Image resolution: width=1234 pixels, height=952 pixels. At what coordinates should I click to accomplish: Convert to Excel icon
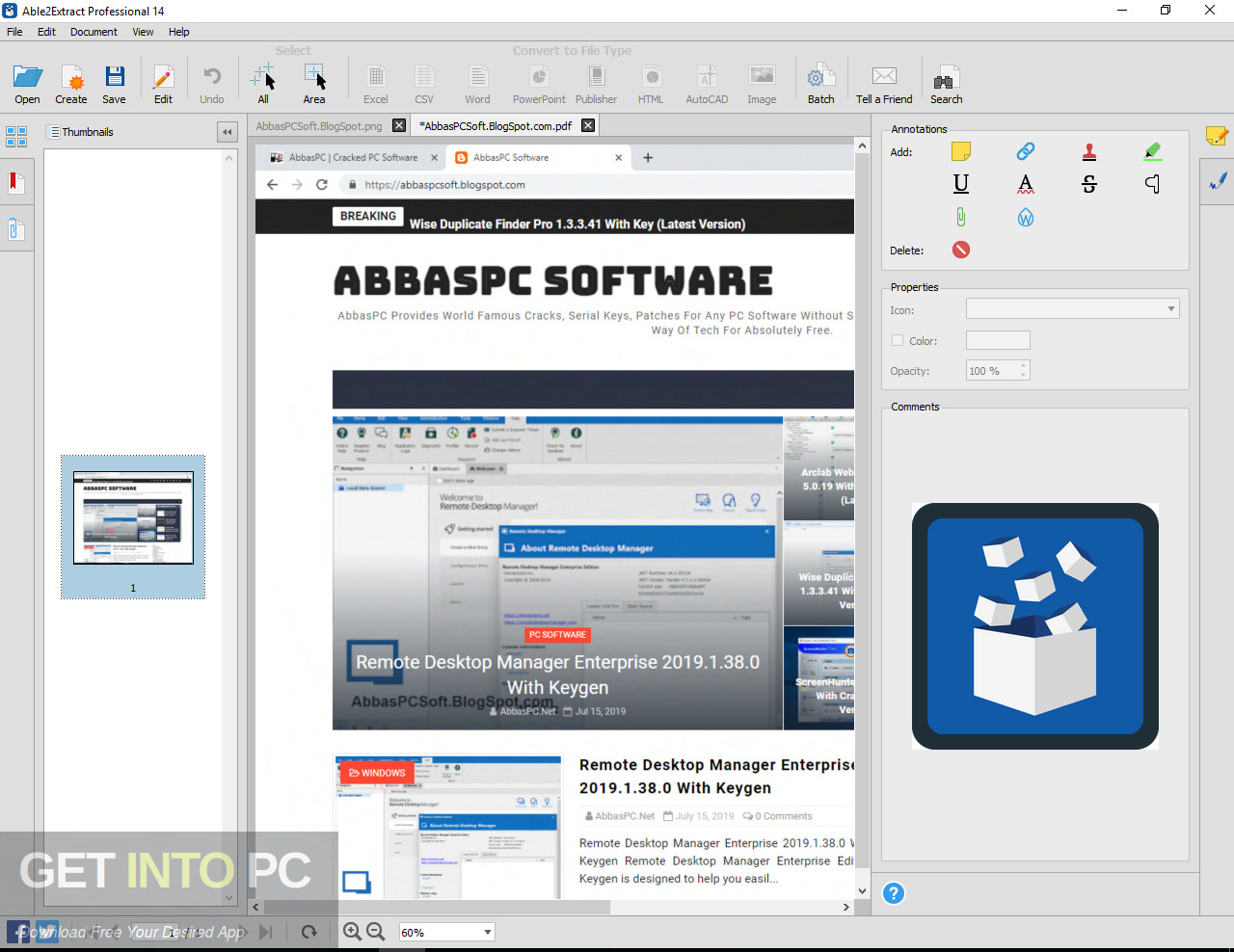[376, 77]
